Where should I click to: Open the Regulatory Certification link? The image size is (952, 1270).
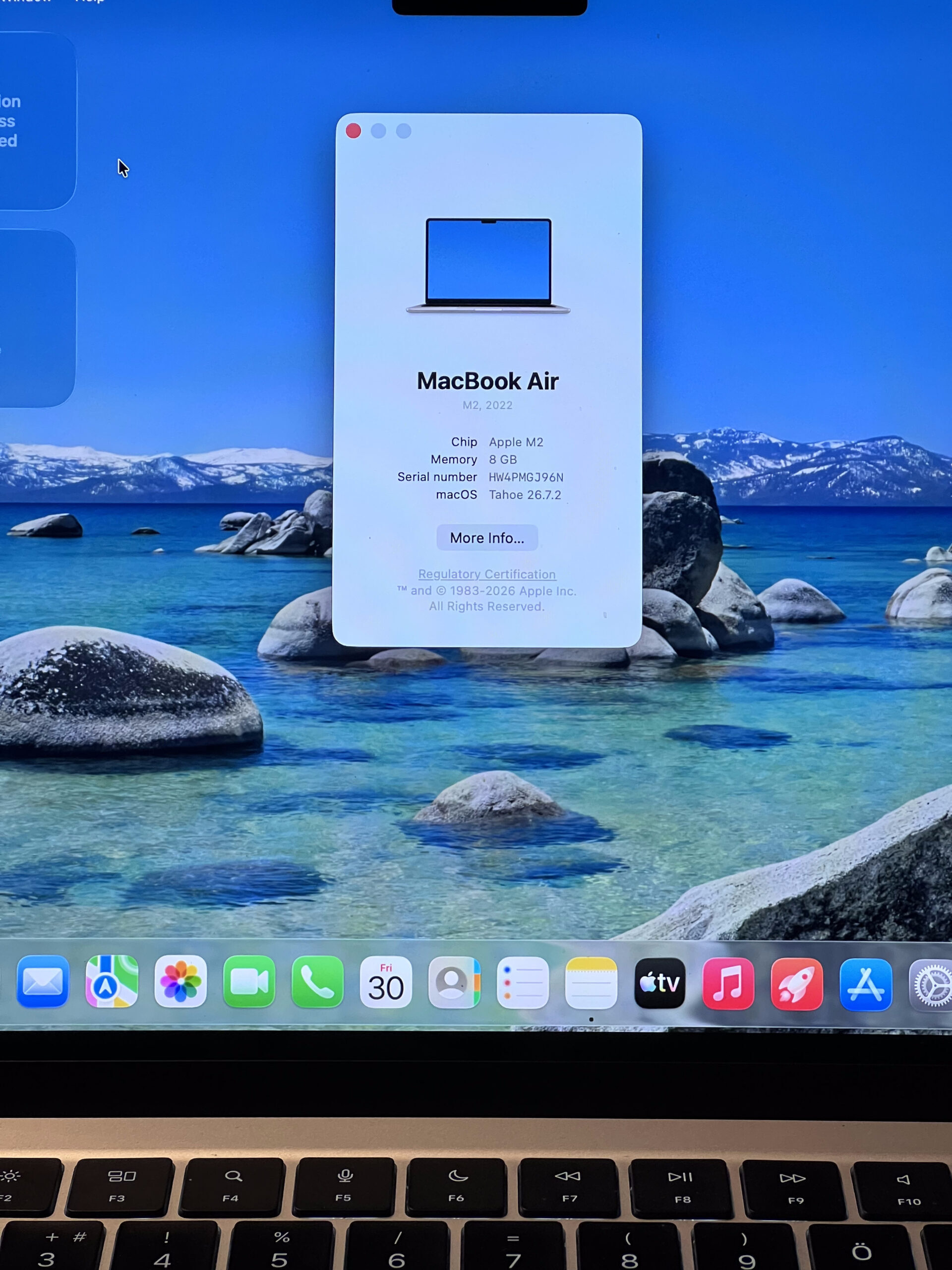[x=486, y=573]
